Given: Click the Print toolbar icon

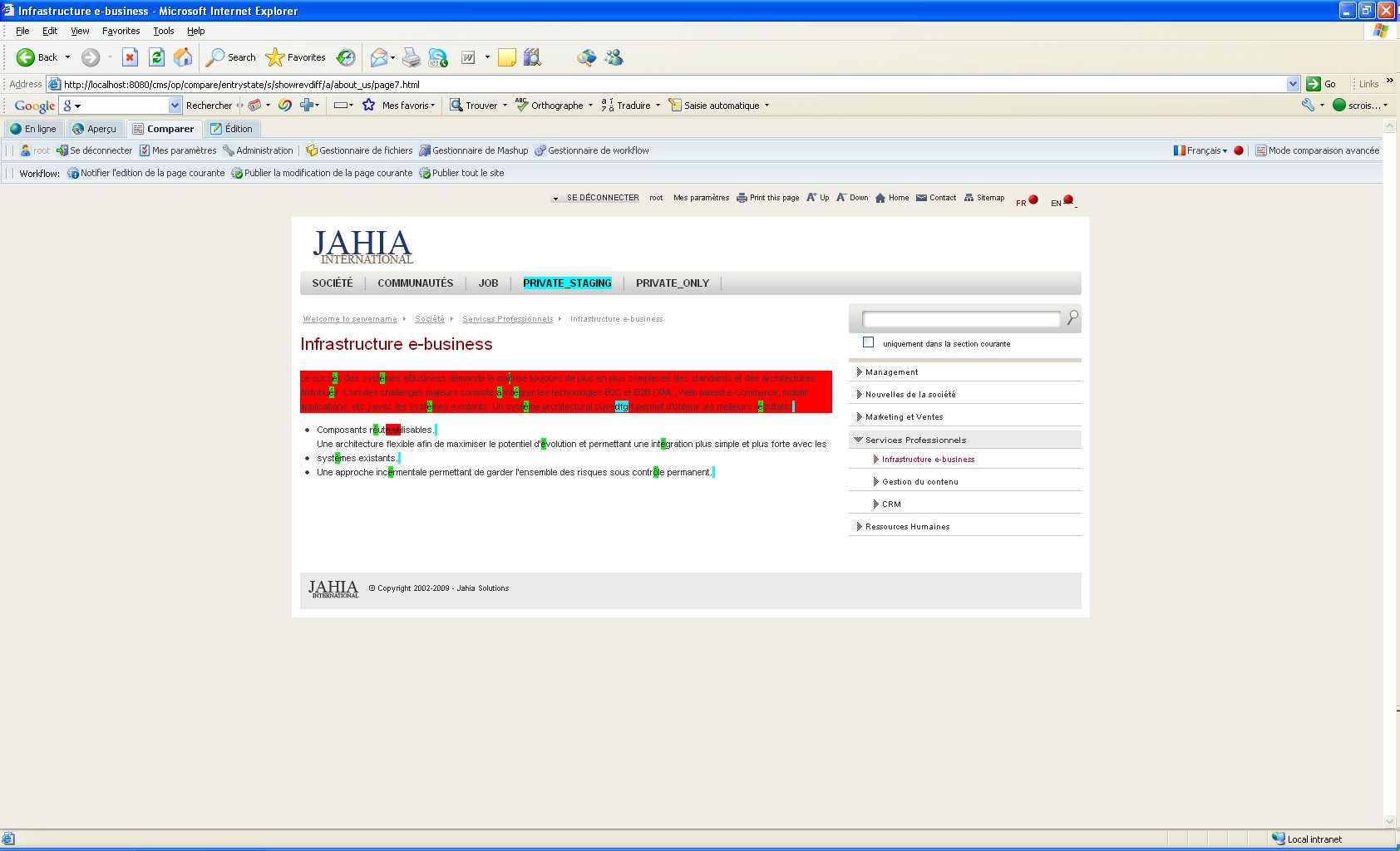Looking at the screenshot, I should tap(412, 57).
